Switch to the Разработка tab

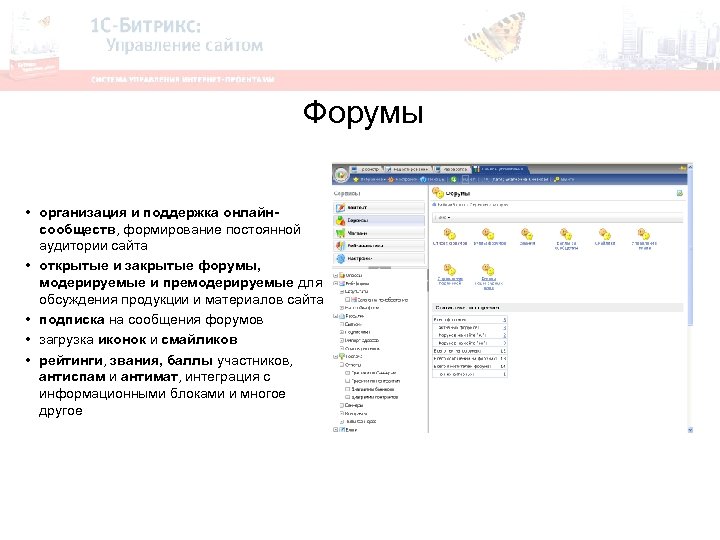(452, 169)
